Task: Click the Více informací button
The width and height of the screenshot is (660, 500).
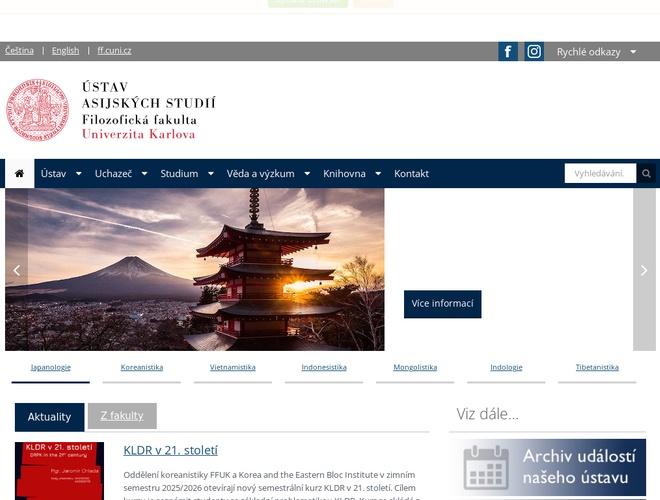Action: tap(442, 304)
